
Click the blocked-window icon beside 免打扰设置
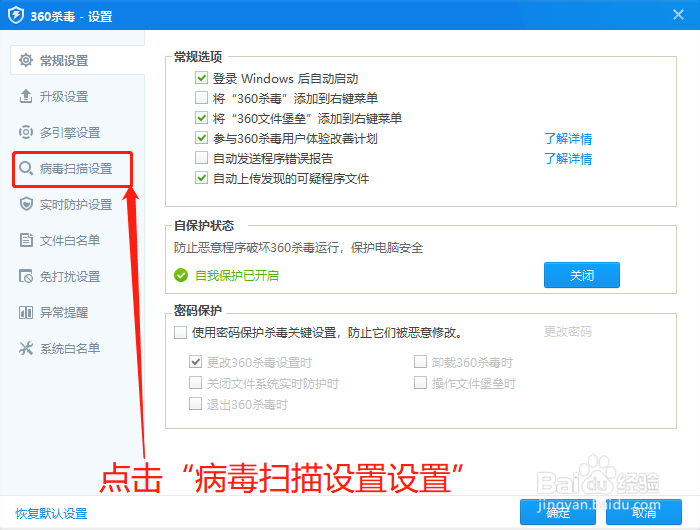click(26, 276)
